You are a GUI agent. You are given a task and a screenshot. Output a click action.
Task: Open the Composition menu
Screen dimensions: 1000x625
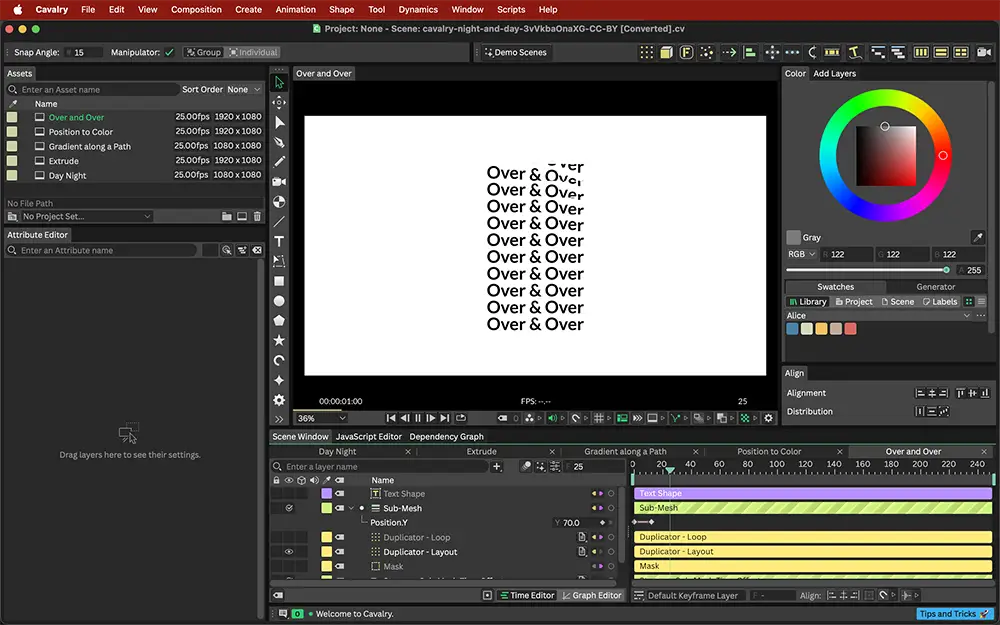click(x=196, y=10)
